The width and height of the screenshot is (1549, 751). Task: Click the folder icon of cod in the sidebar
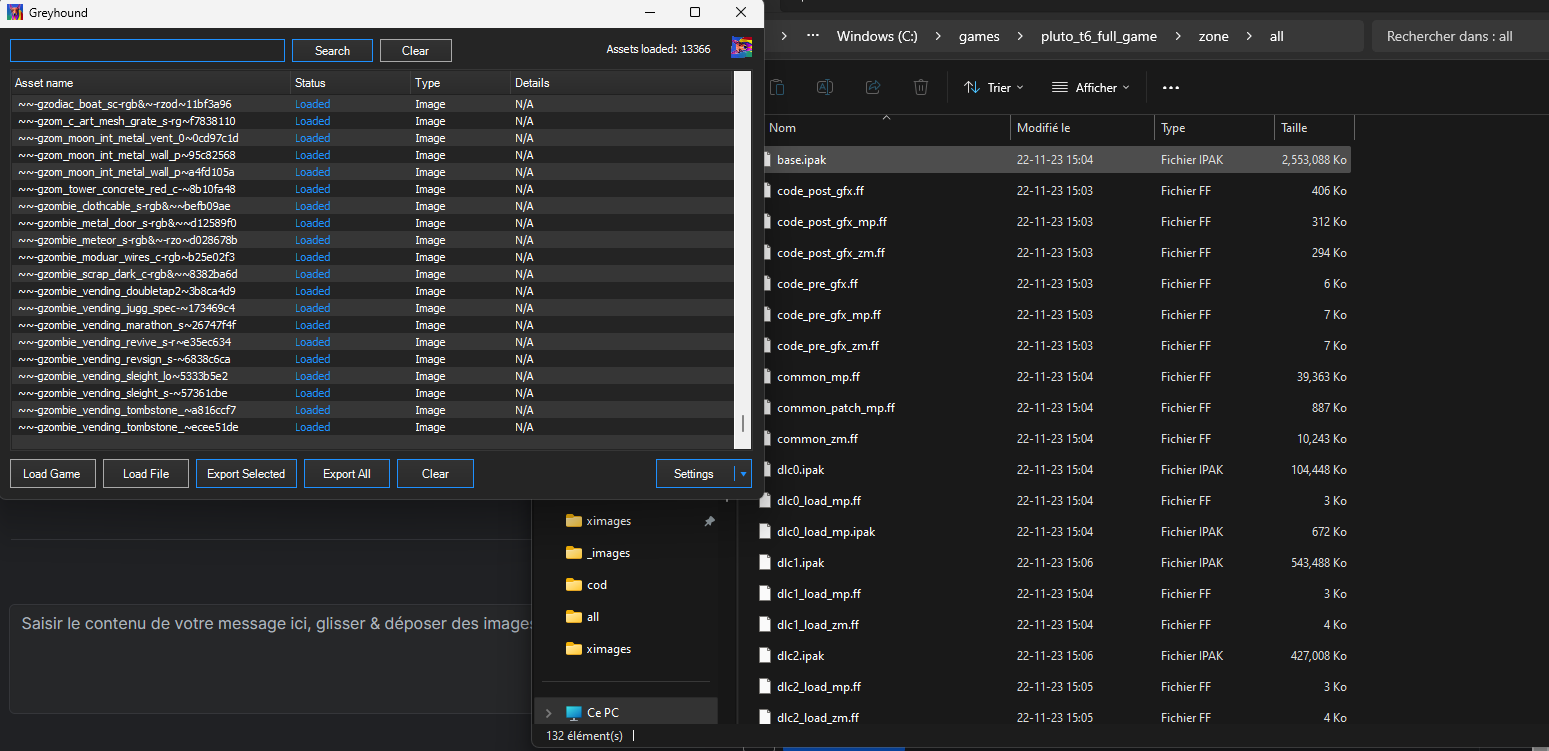(x=573, y=584)
